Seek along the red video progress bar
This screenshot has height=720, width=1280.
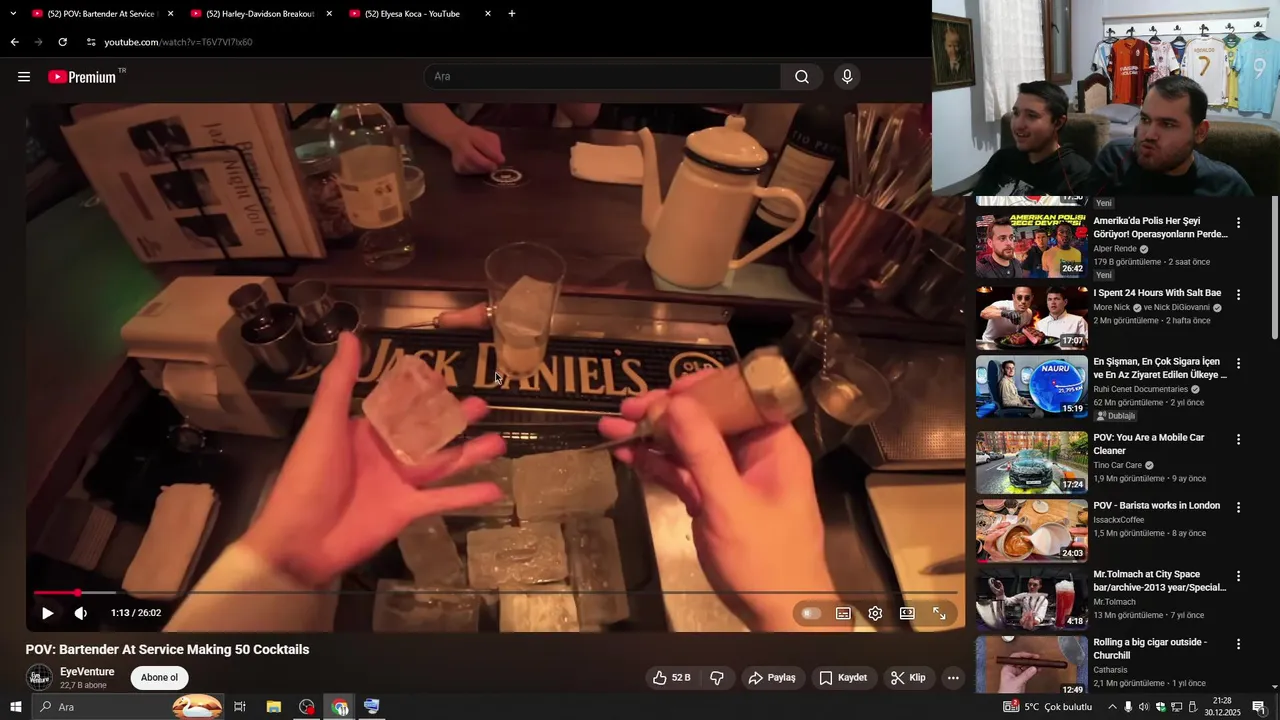[x=496, y=593]
